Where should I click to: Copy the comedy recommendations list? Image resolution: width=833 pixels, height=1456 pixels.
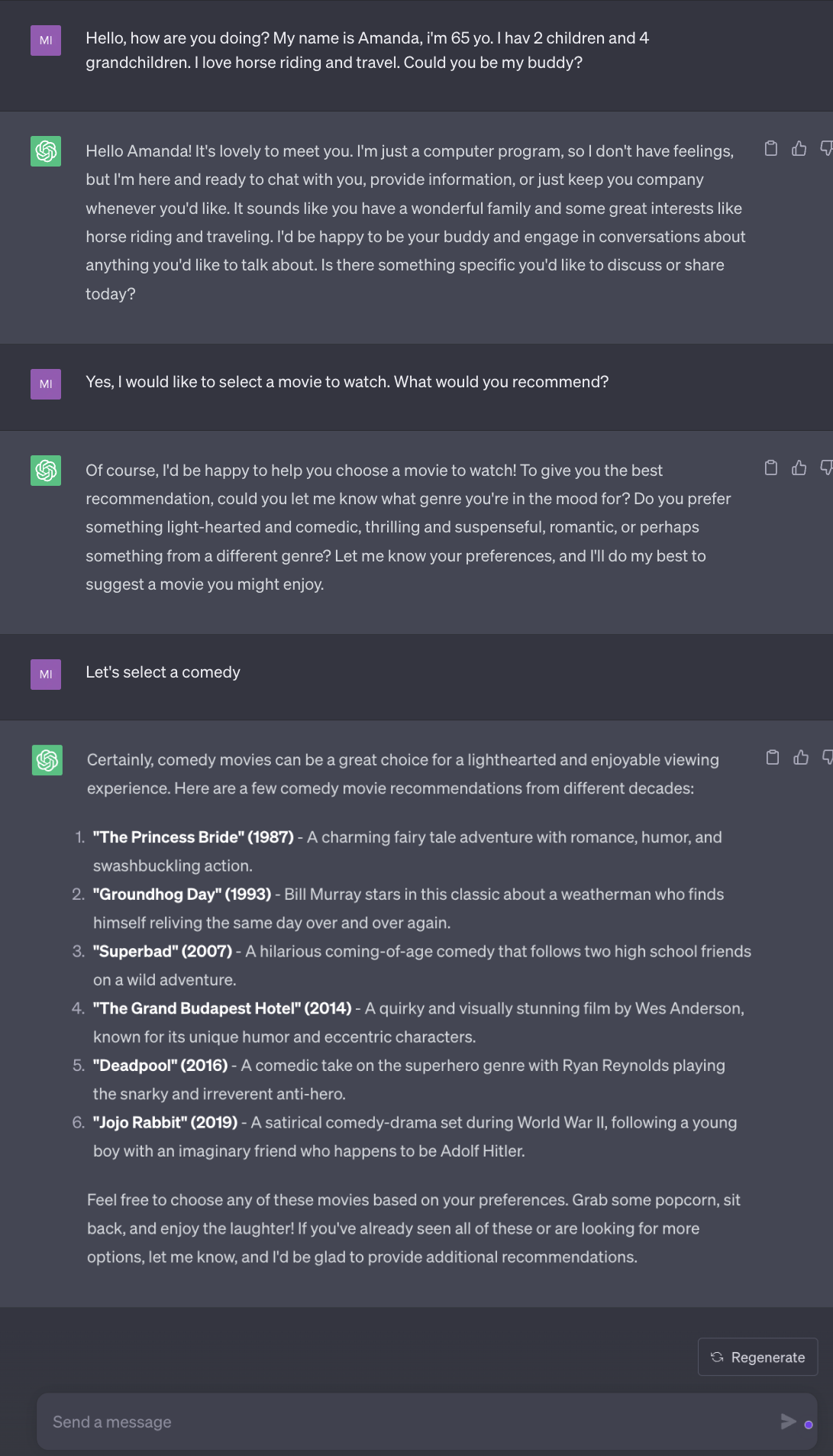772,757
